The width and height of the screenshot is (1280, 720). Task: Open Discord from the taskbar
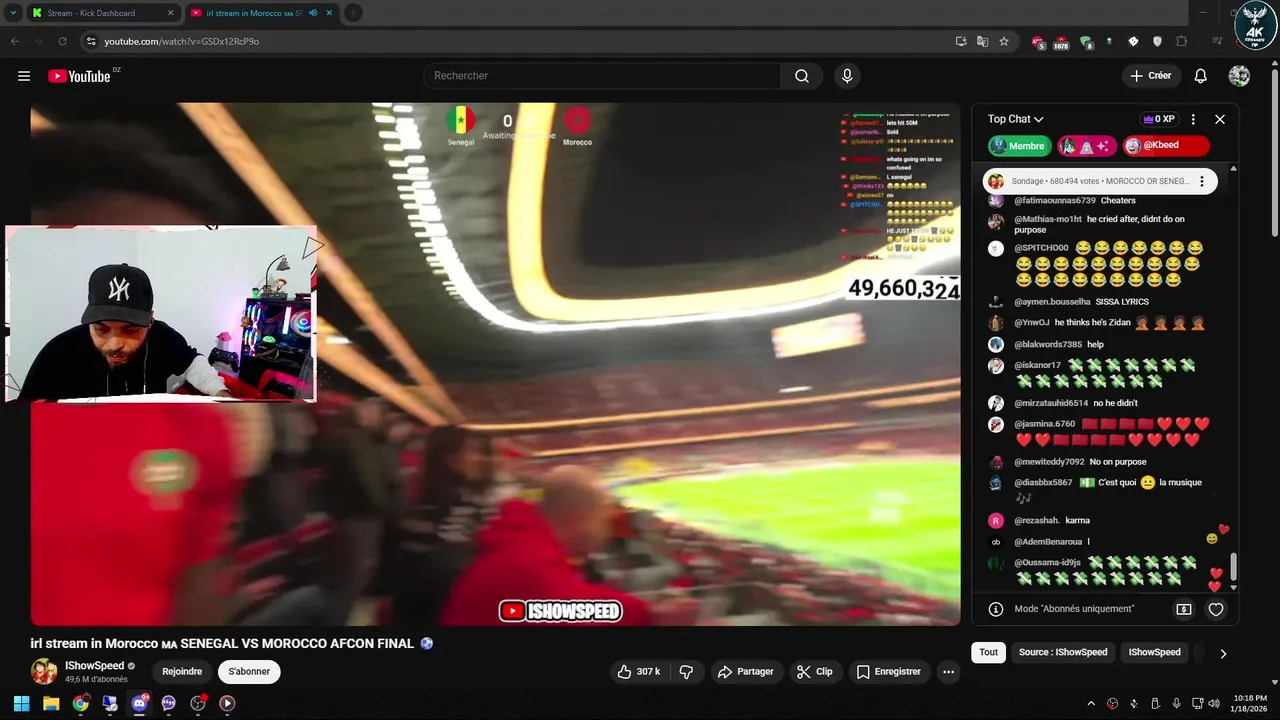coord(139,703)
